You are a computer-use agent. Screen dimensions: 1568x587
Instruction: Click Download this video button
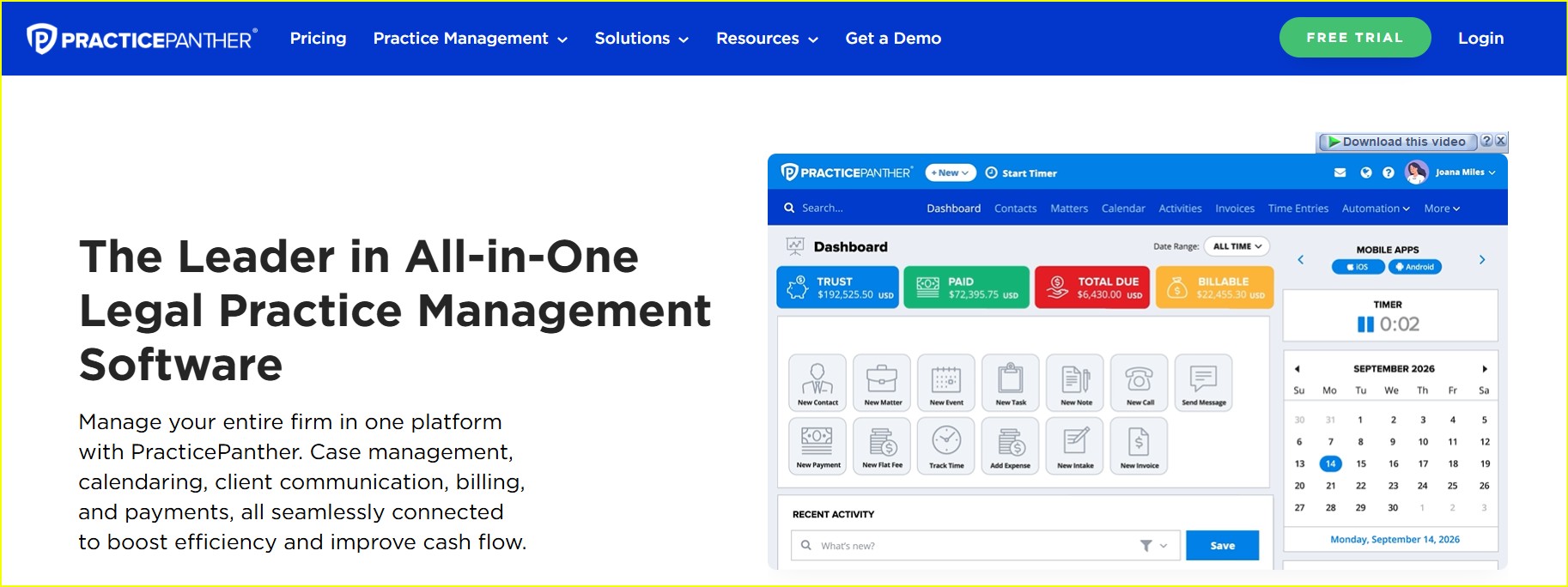click(1397, 142)
